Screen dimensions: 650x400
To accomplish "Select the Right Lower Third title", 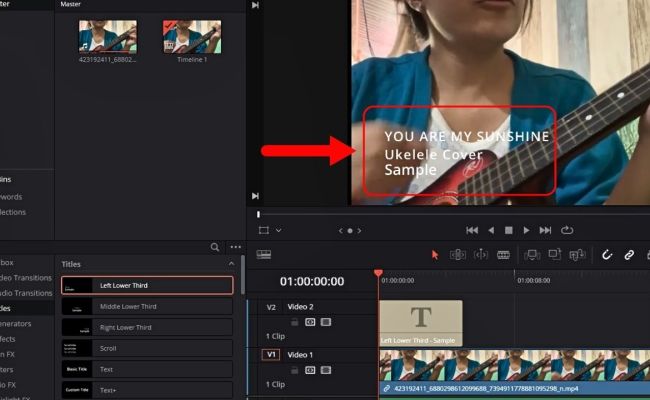I will [x=147, y=327].
